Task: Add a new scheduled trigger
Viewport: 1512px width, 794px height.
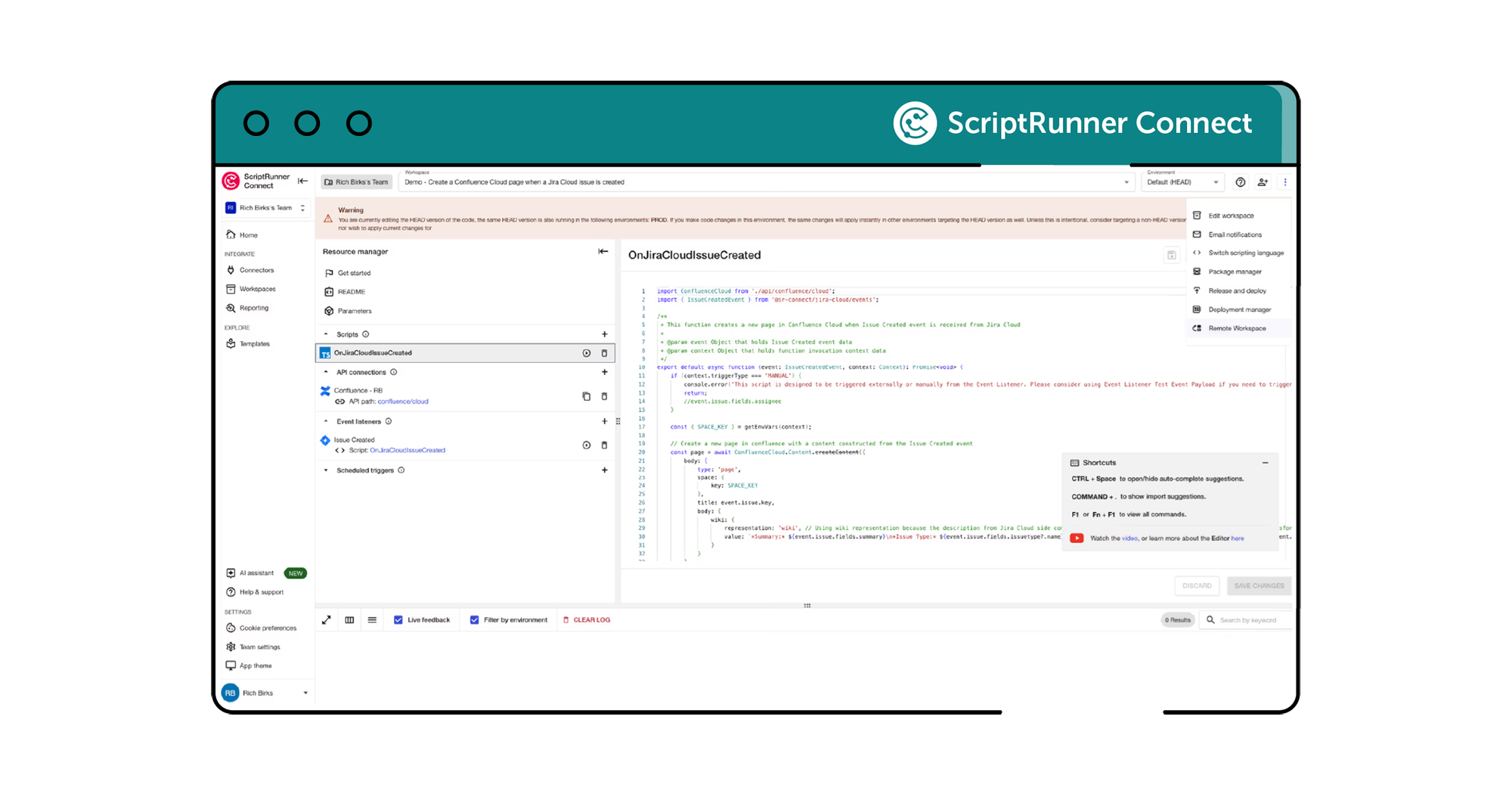Action: point(604,470)
